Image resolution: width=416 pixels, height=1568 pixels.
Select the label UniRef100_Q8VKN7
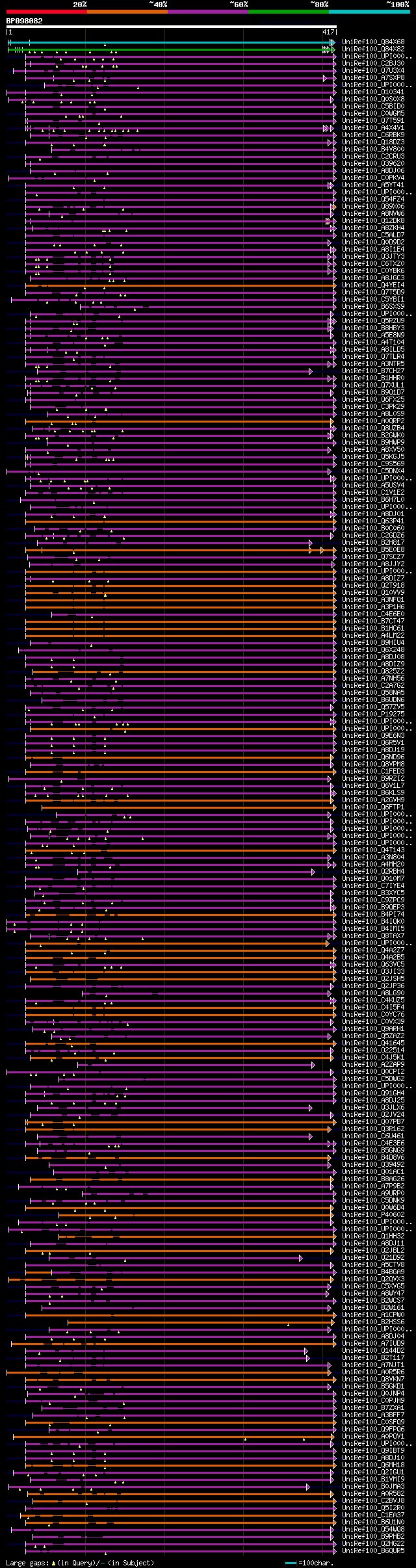pos(373,1379)
